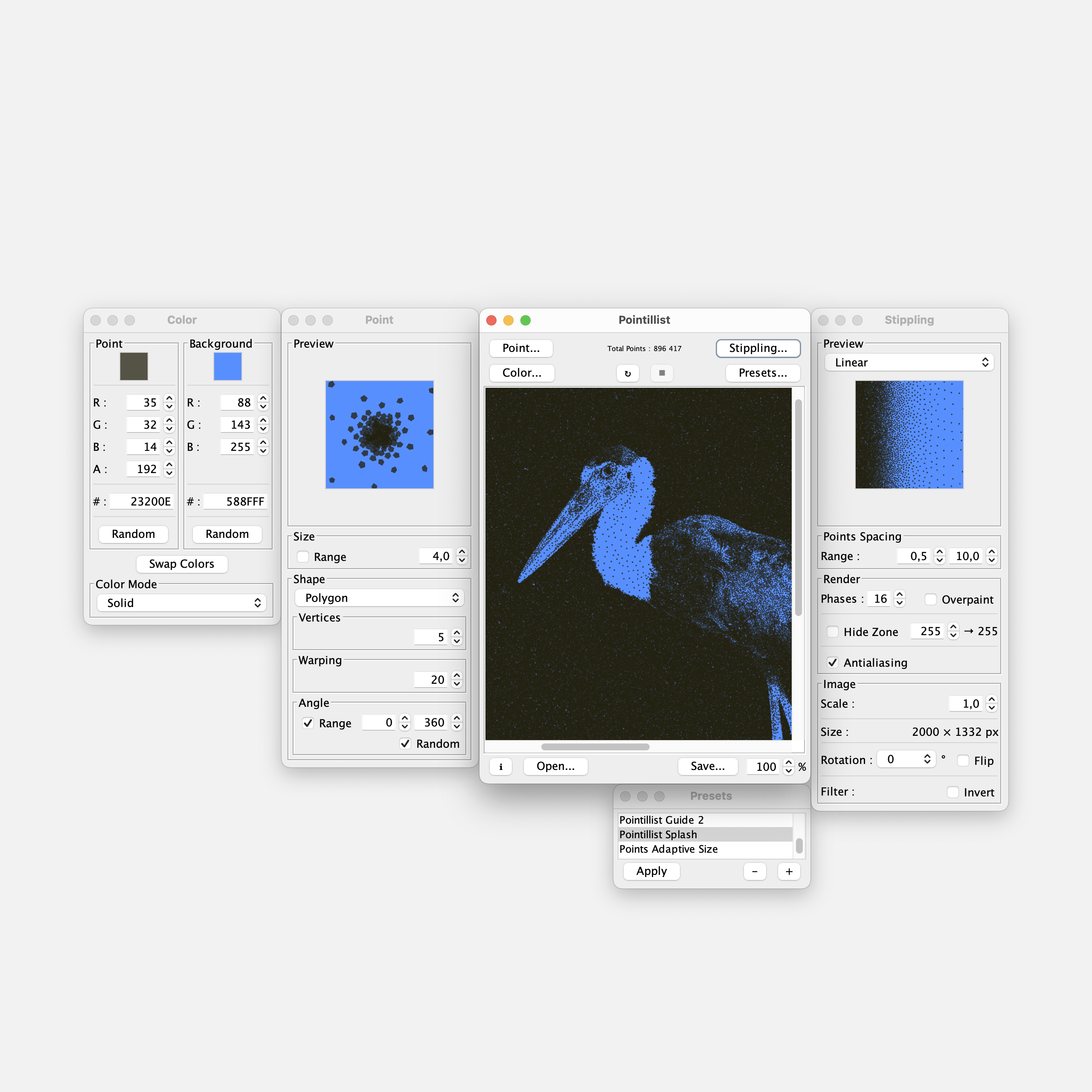Enable the Size Range checkbox
This screenshot has width=1092, height=1092.
(304, 557)
